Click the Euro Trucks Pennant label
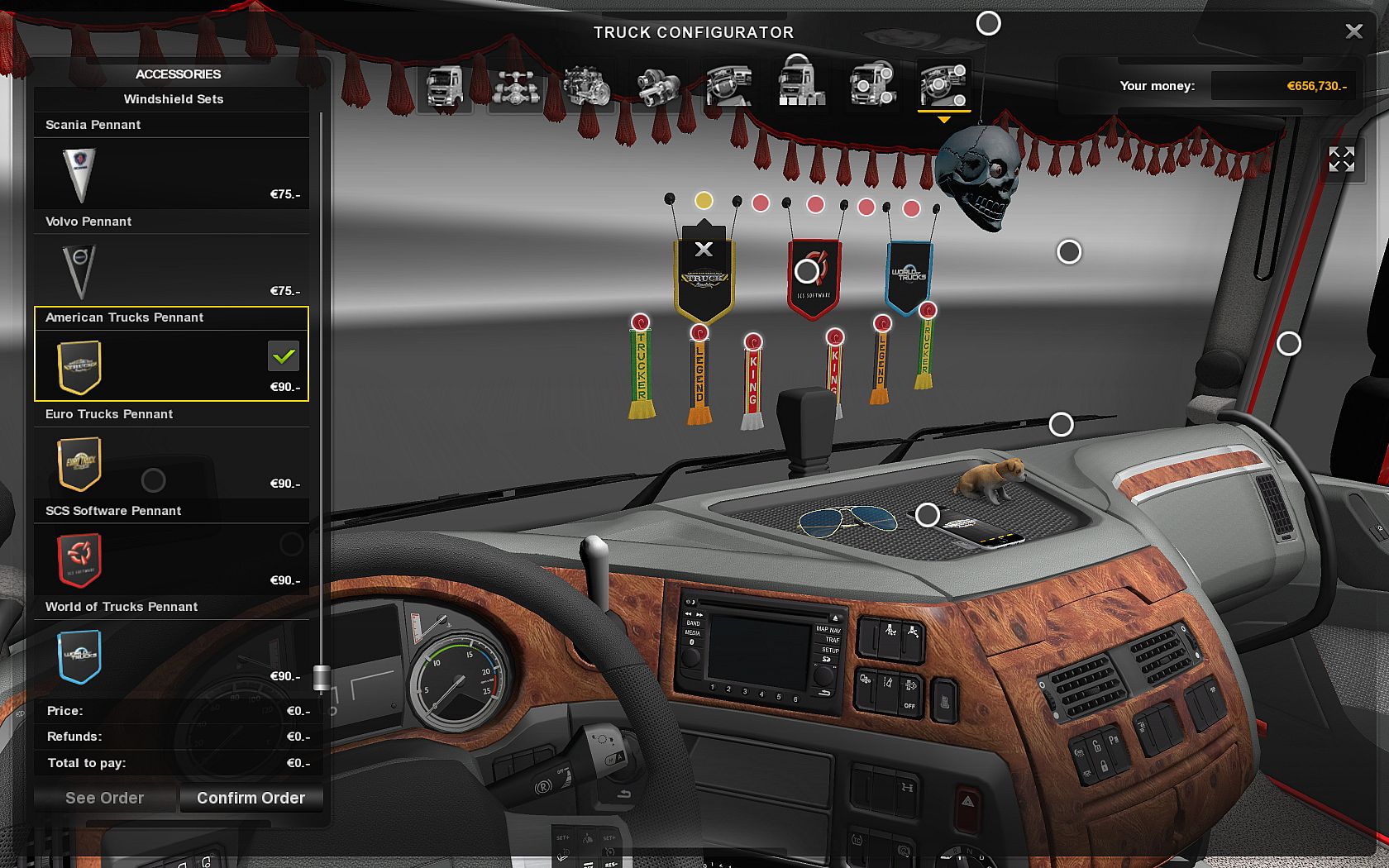This screenshot has height=868, width=1389. [x=109, y=414]
